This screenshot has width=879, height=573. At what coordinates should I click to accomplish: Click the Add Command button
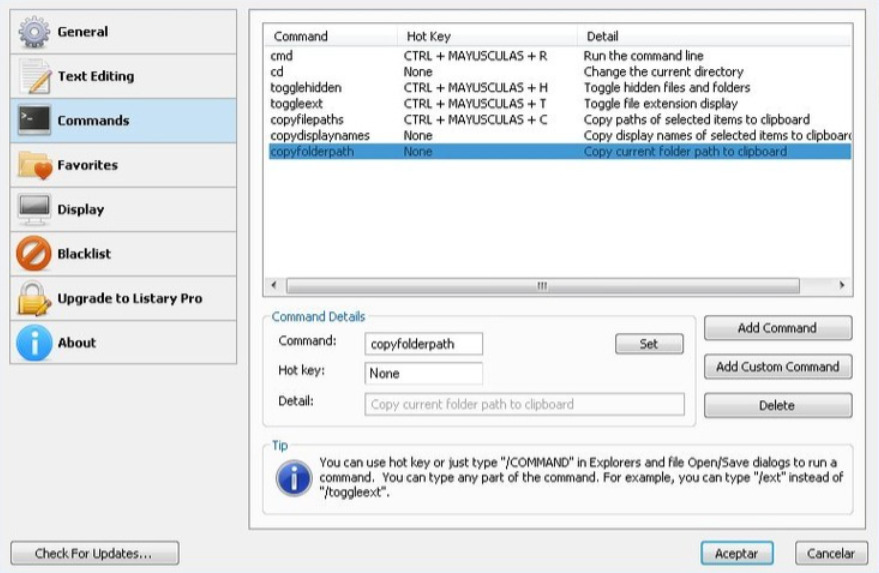[778, 328]
